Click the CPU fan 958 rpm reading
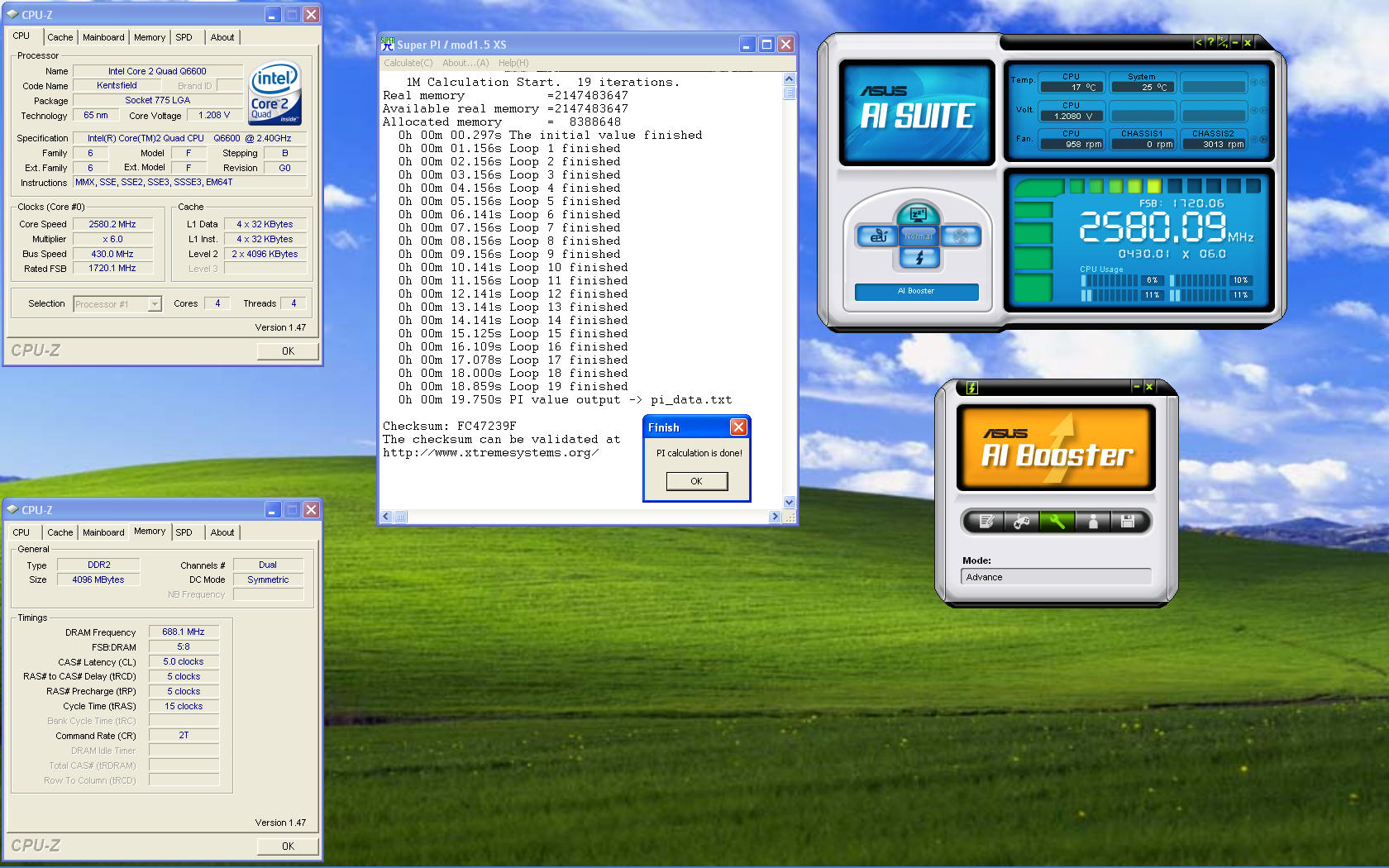The width and height of the screenshot is (1389, 868). (x=1072, y=144)
